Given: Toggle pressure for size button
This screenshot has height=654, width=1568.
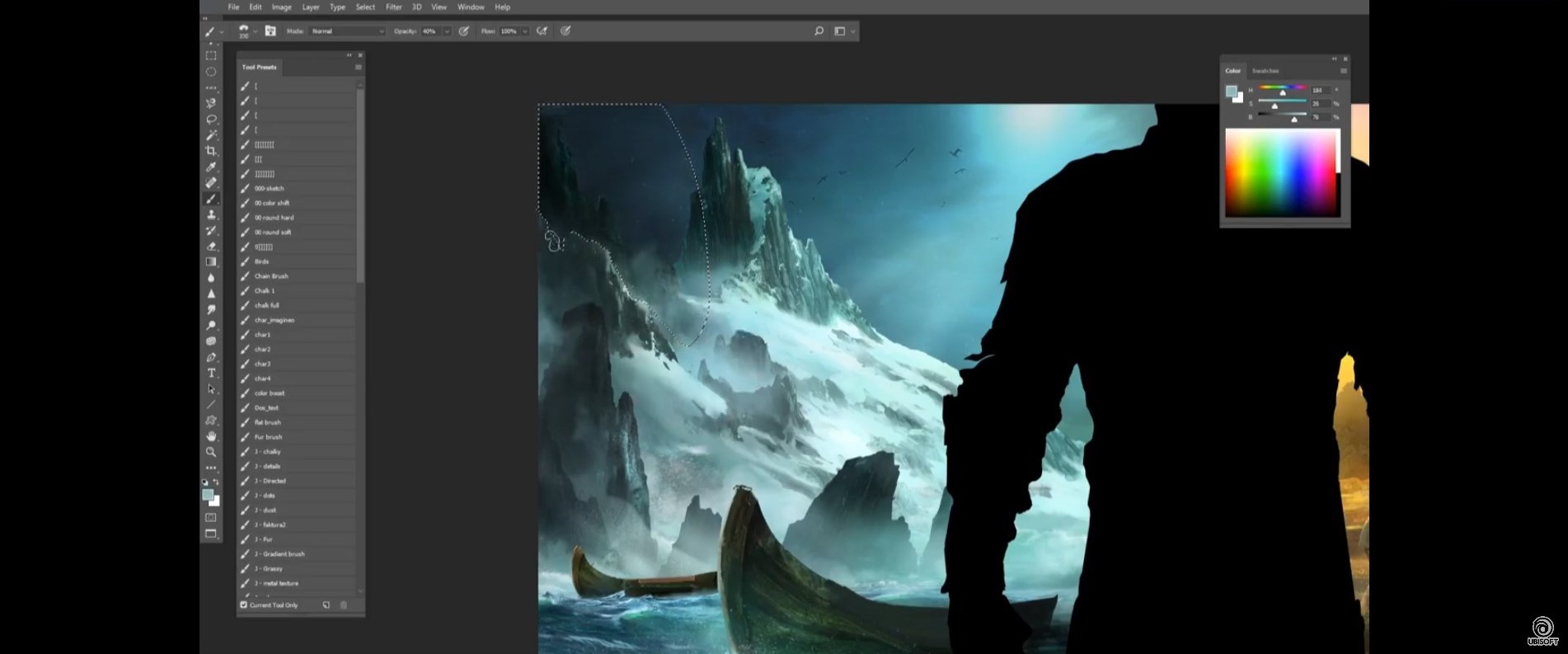Looking at the screenshot, I should pos(566,31).
